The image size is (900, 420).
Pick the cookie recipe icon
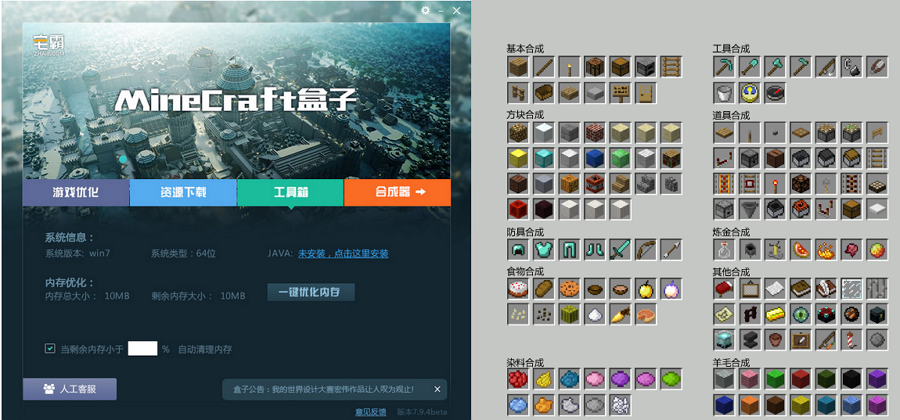pos(569,289)
